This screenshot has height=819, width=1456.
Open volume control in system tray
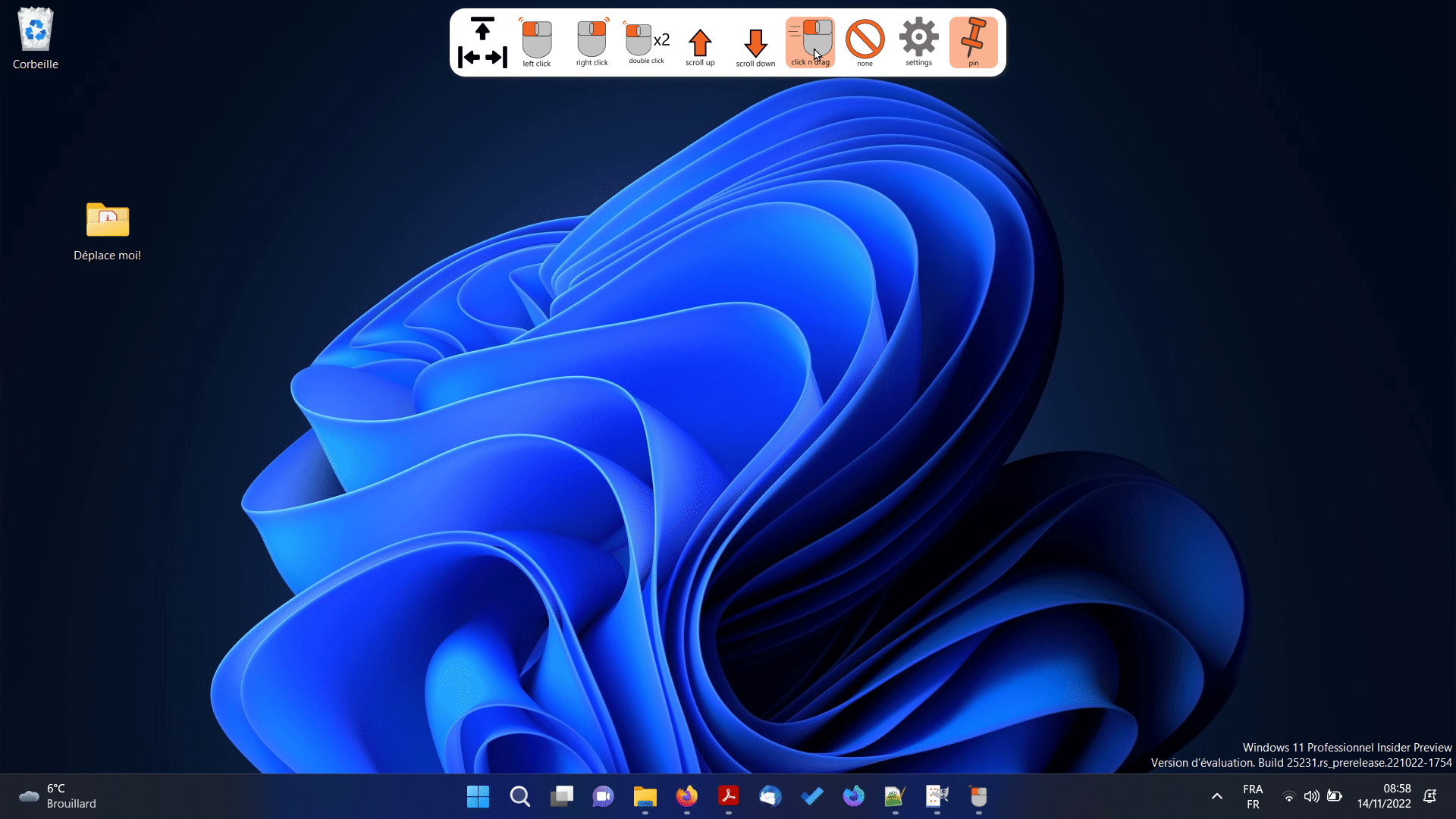[x=1311, y=796]
